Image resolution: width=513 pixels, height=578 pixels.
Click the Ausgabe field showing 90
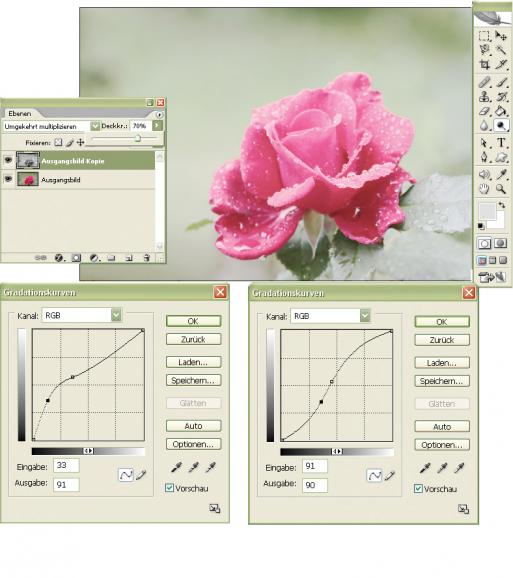[315, 485]
